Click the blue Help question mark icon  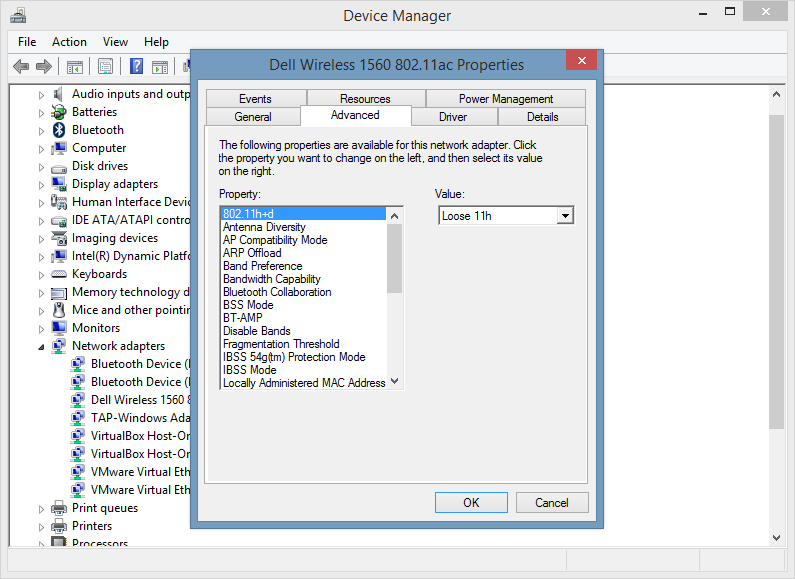click(136, 66)
